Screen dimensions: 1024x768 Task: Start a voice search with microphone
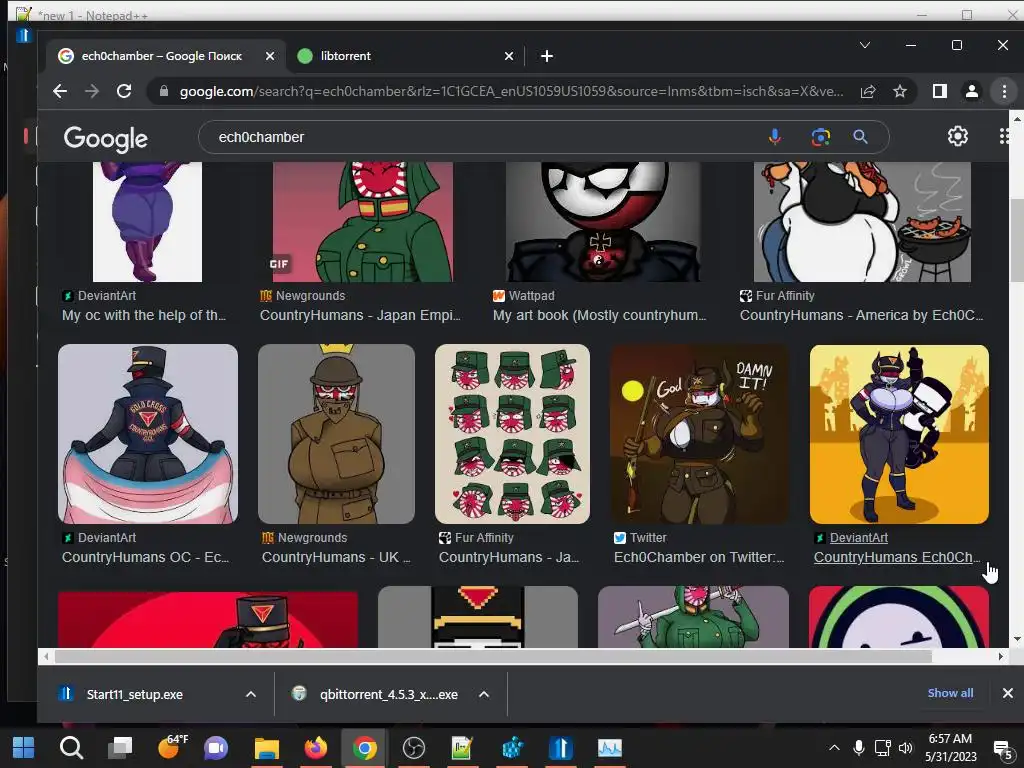[x=775, y=136]
